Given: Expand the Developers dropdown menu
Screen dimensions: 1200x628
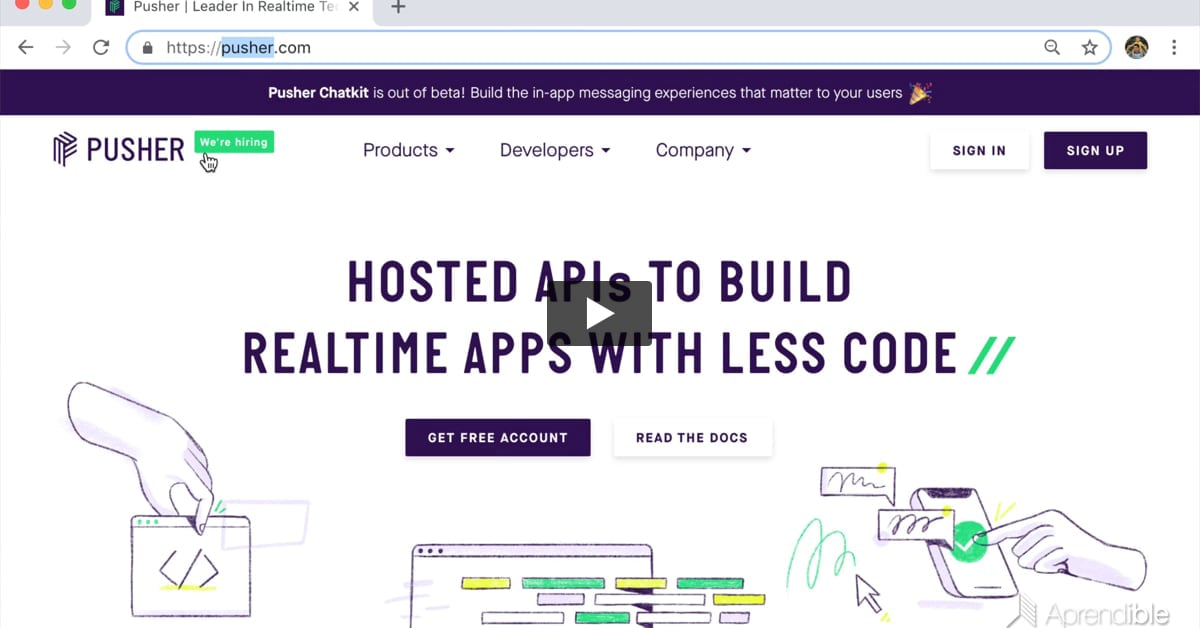Looking at the screenshot, I should click(x=555, y=150).
